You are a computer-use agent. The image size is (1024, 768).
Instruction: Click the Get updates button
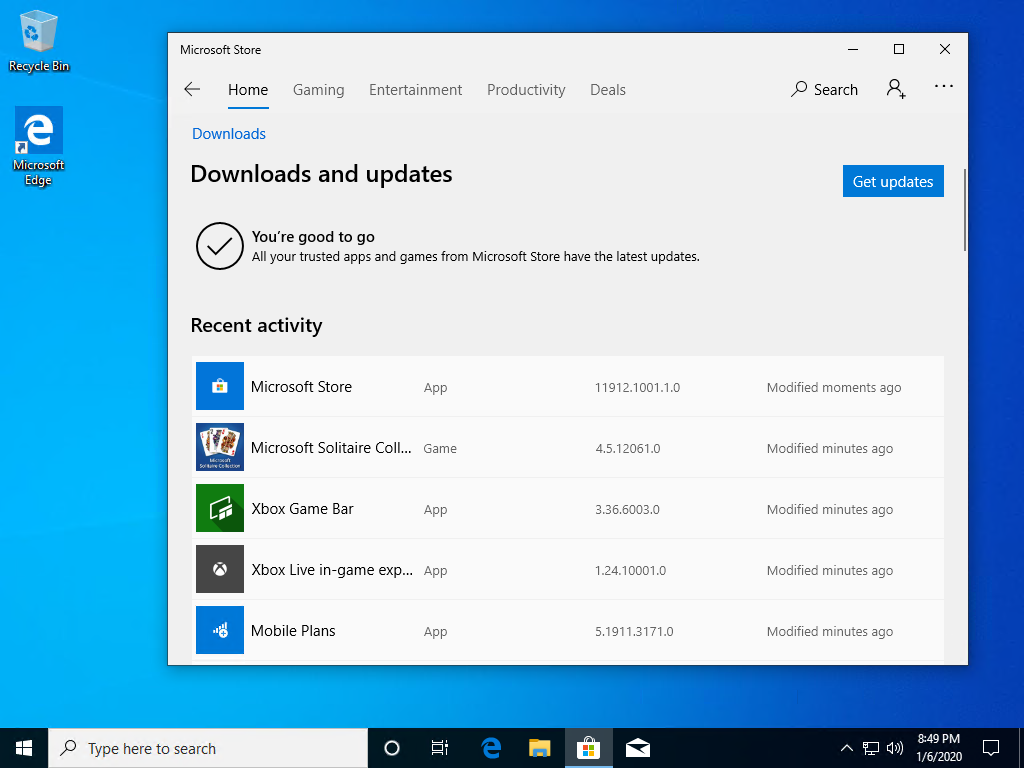(893, 182)
